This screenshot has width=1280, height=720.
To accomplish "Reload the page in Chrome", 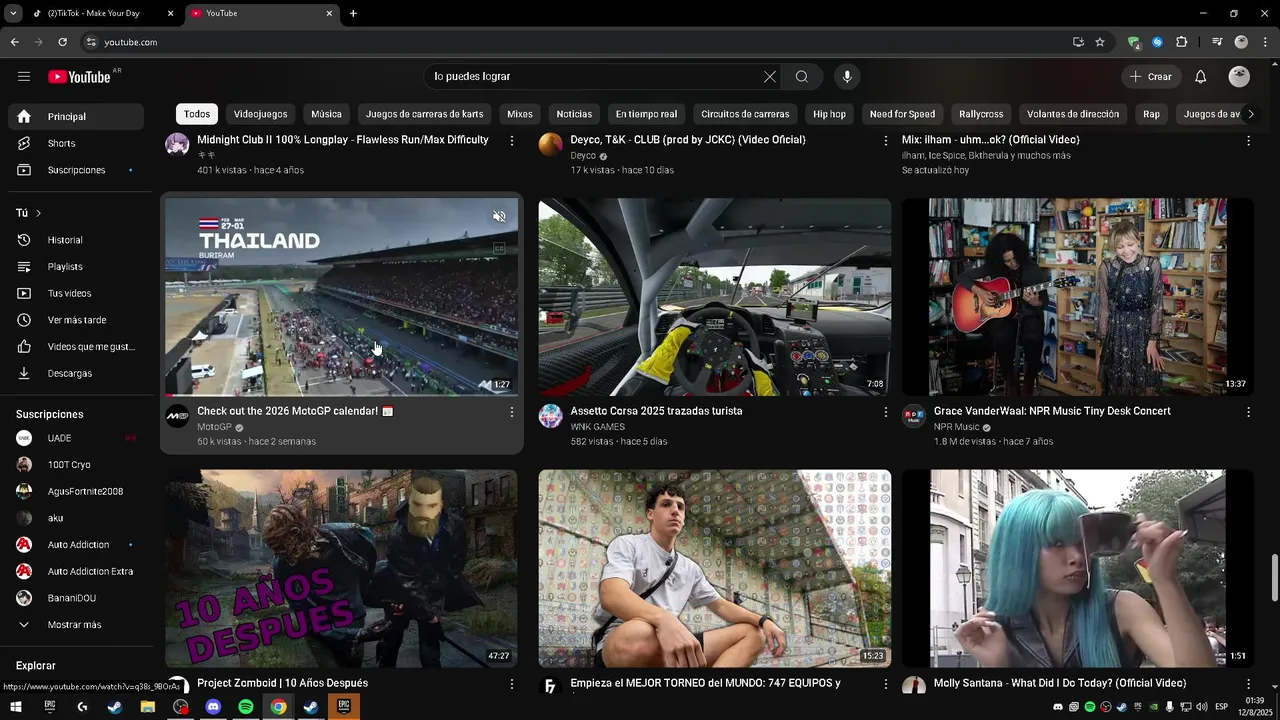I will click(62, 42).
